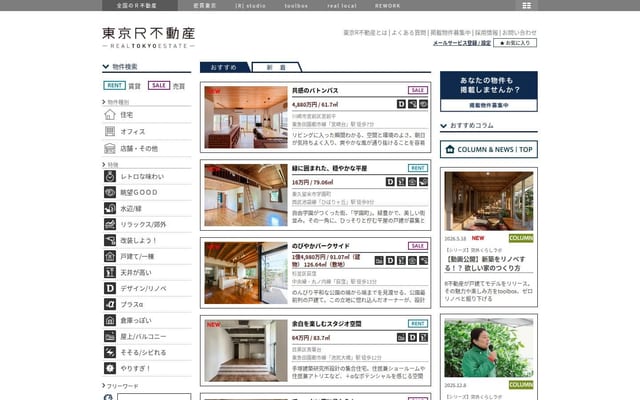Click the 東京R不動産とは link
The width and height of the screenshot is (640, 400).
(365, 32)
